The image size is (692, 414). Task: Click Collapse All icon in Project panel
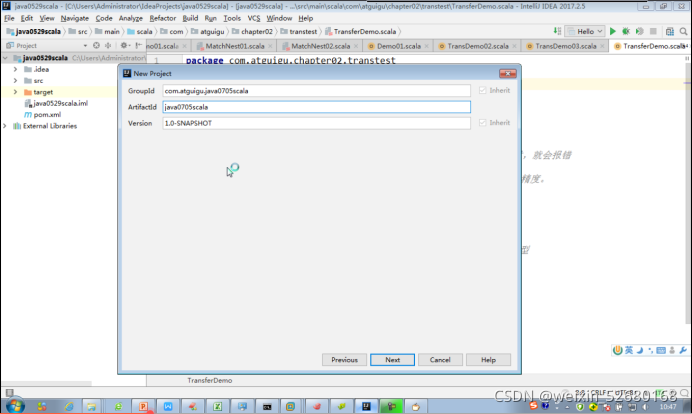click(x=108, y=45)
